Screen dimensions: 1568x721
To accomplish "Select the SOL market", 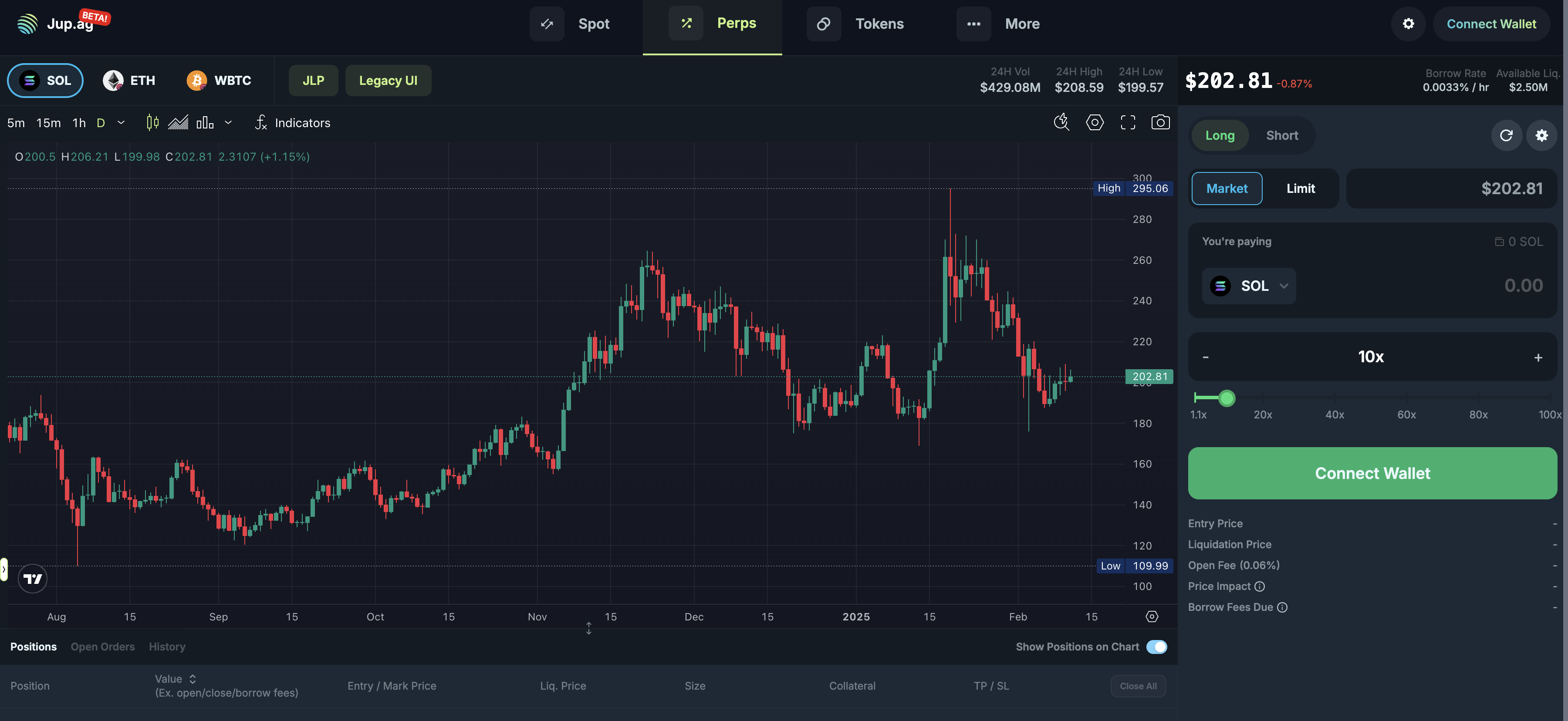I will (x=45, y=80).
